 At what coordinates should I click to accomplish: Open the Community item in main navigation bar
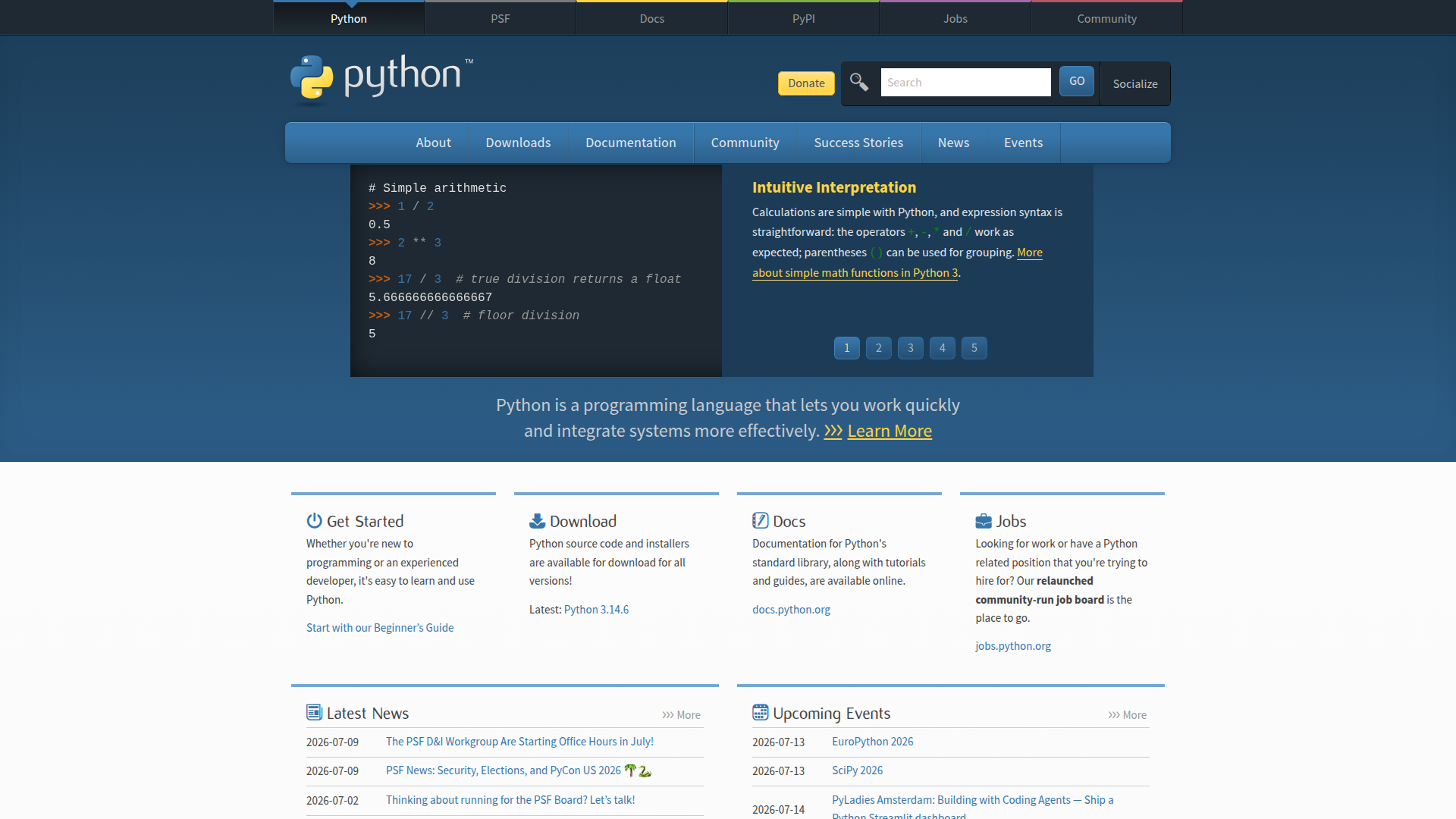745,143
